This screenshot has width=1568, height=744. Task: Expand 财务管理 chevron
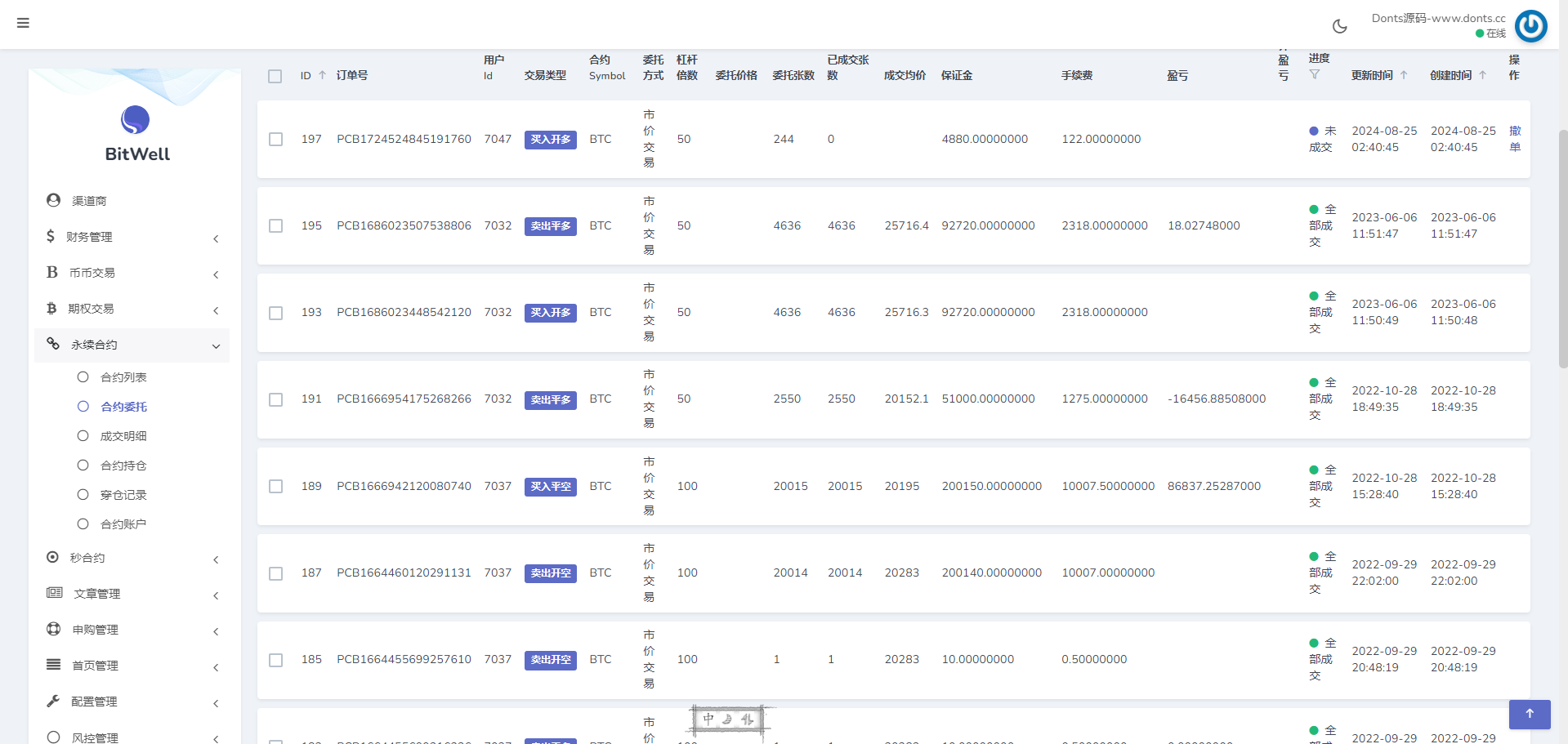216,238
